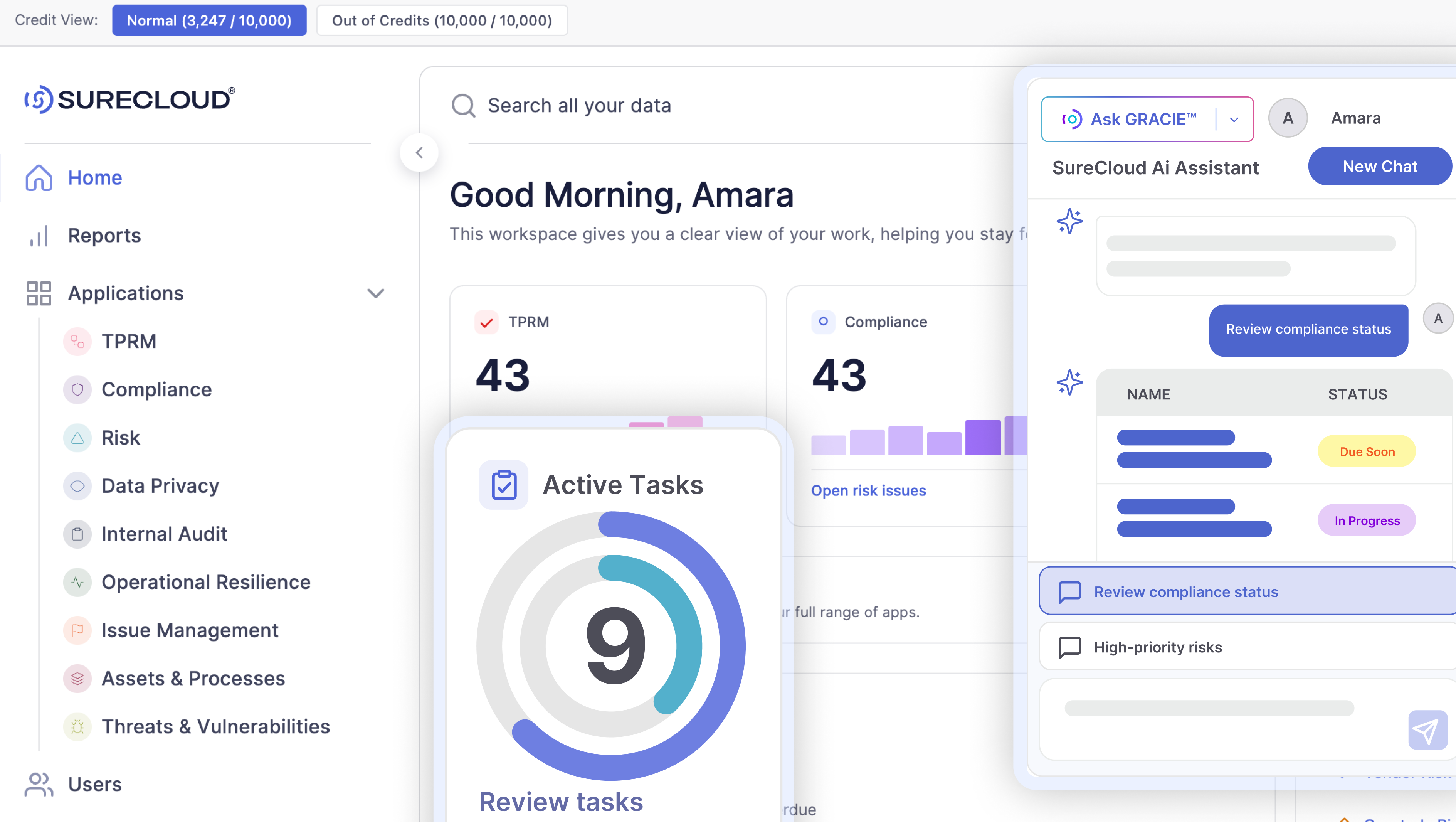
Task: Click the search magnifier icon
Action: click(x=463, y=106)
